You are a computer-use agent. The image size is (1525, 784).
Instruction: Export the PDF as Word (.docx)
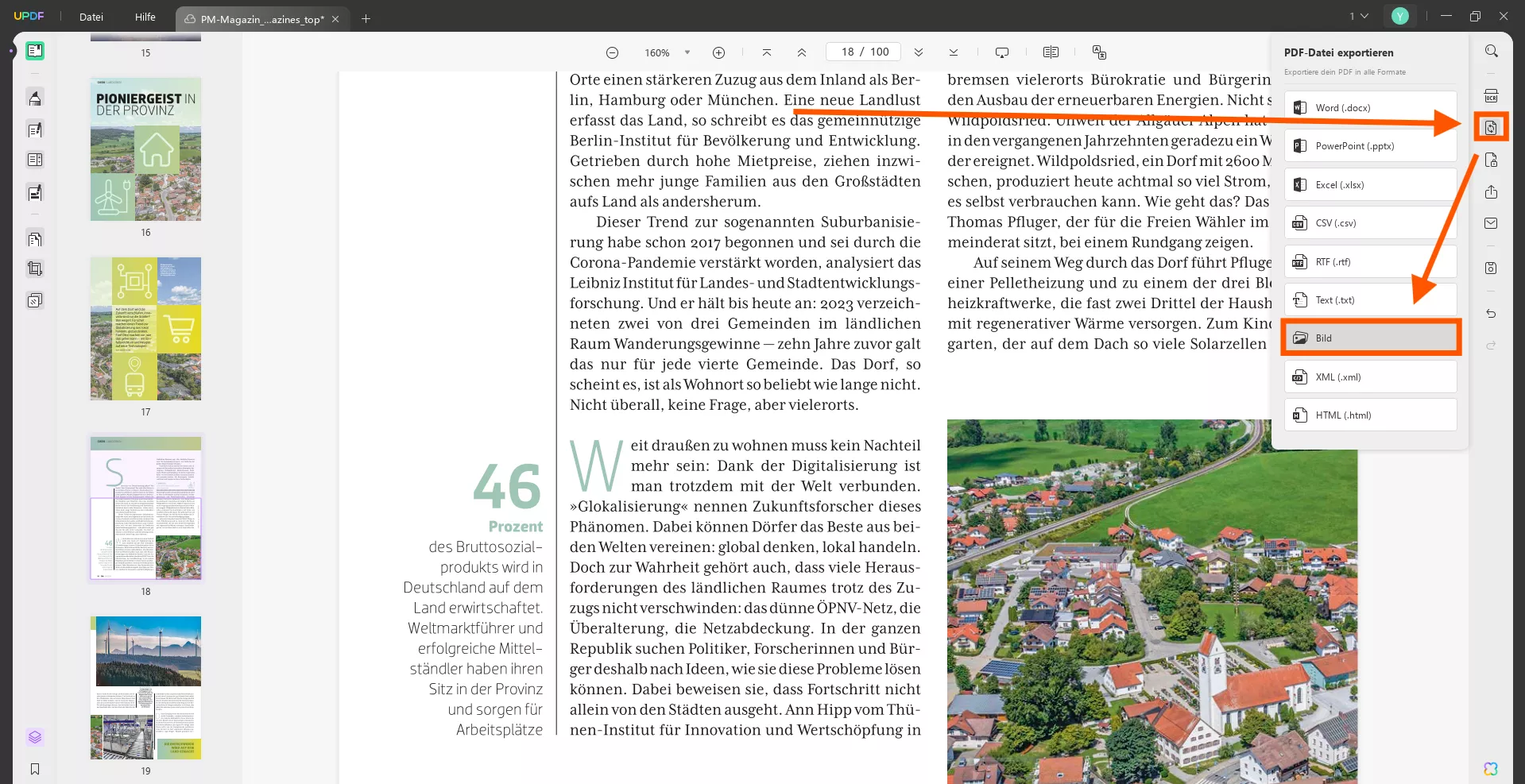click(1370, 107)
